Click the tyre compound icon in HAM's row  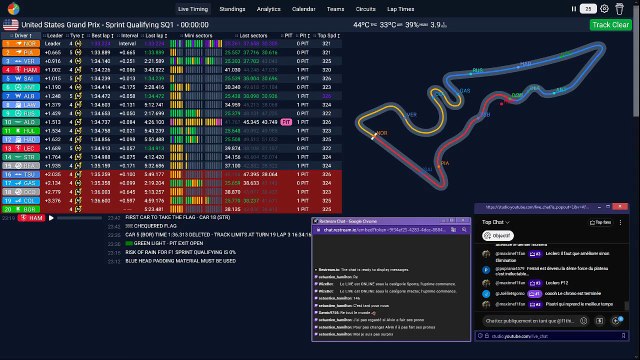tap(78, 70)
